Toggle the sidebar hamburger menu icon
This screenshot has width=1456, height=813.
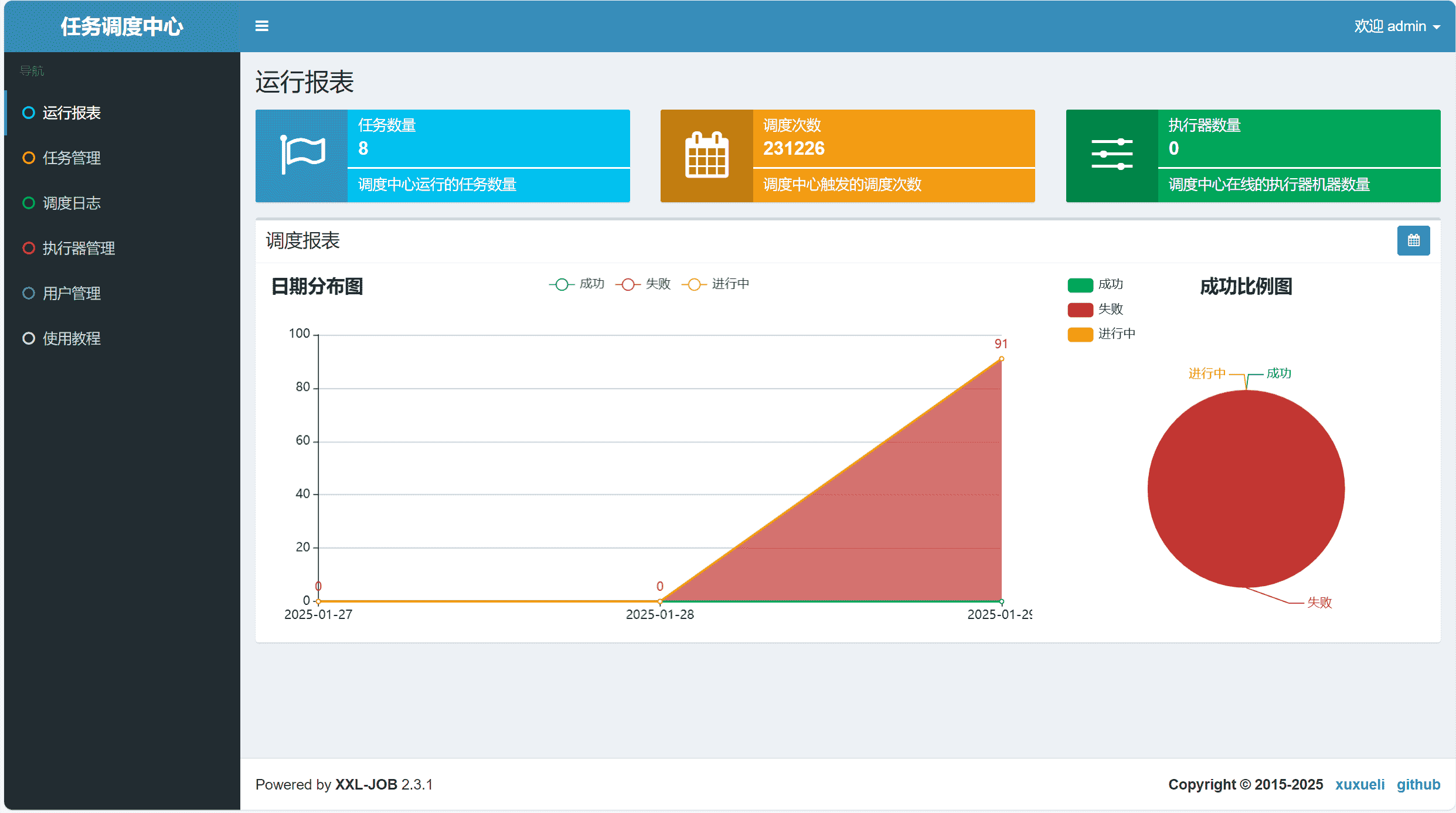pyautogui.click(x=261, y=26)
